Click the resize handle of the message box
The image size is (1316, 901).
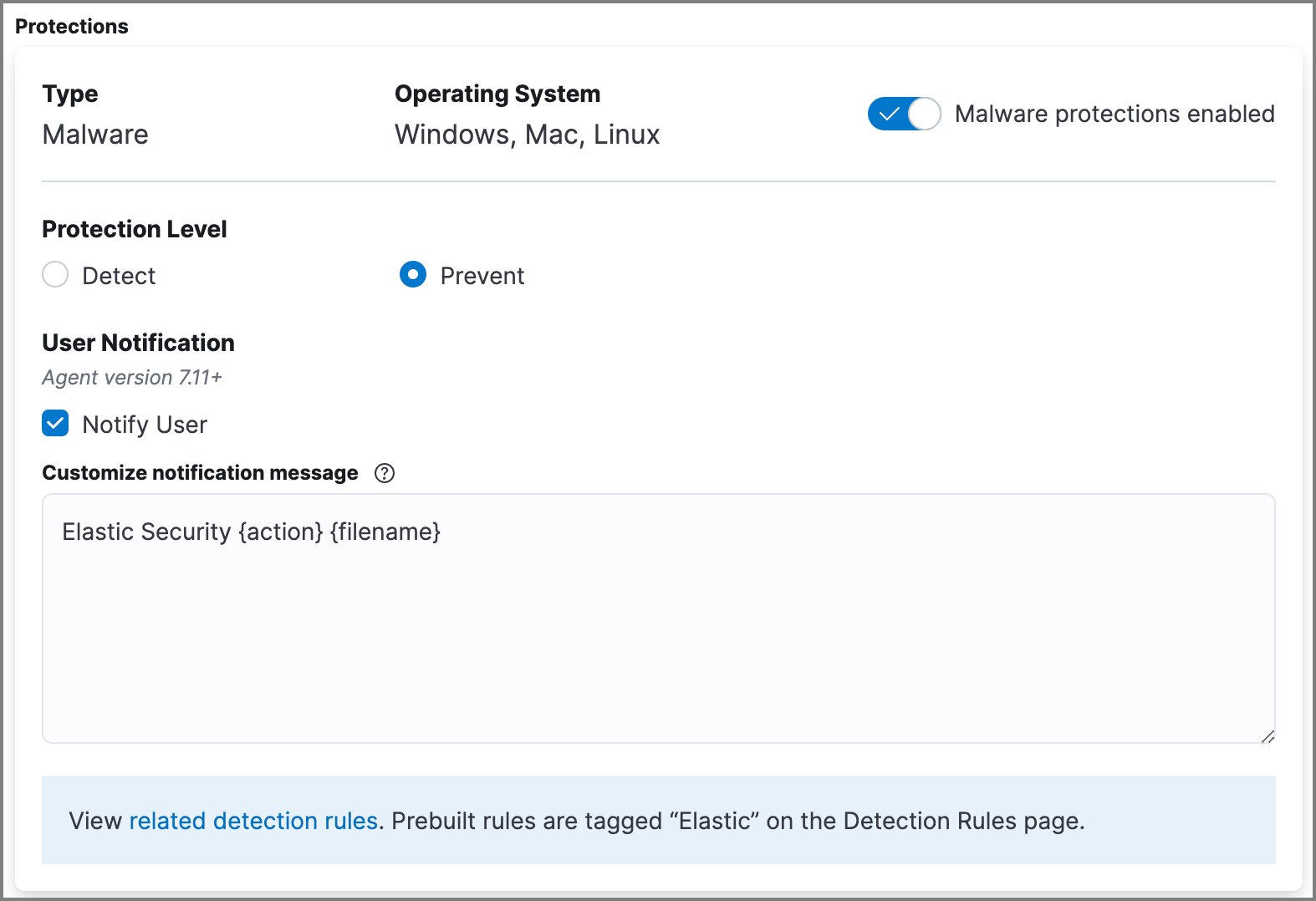click(x=1268, y=737)
